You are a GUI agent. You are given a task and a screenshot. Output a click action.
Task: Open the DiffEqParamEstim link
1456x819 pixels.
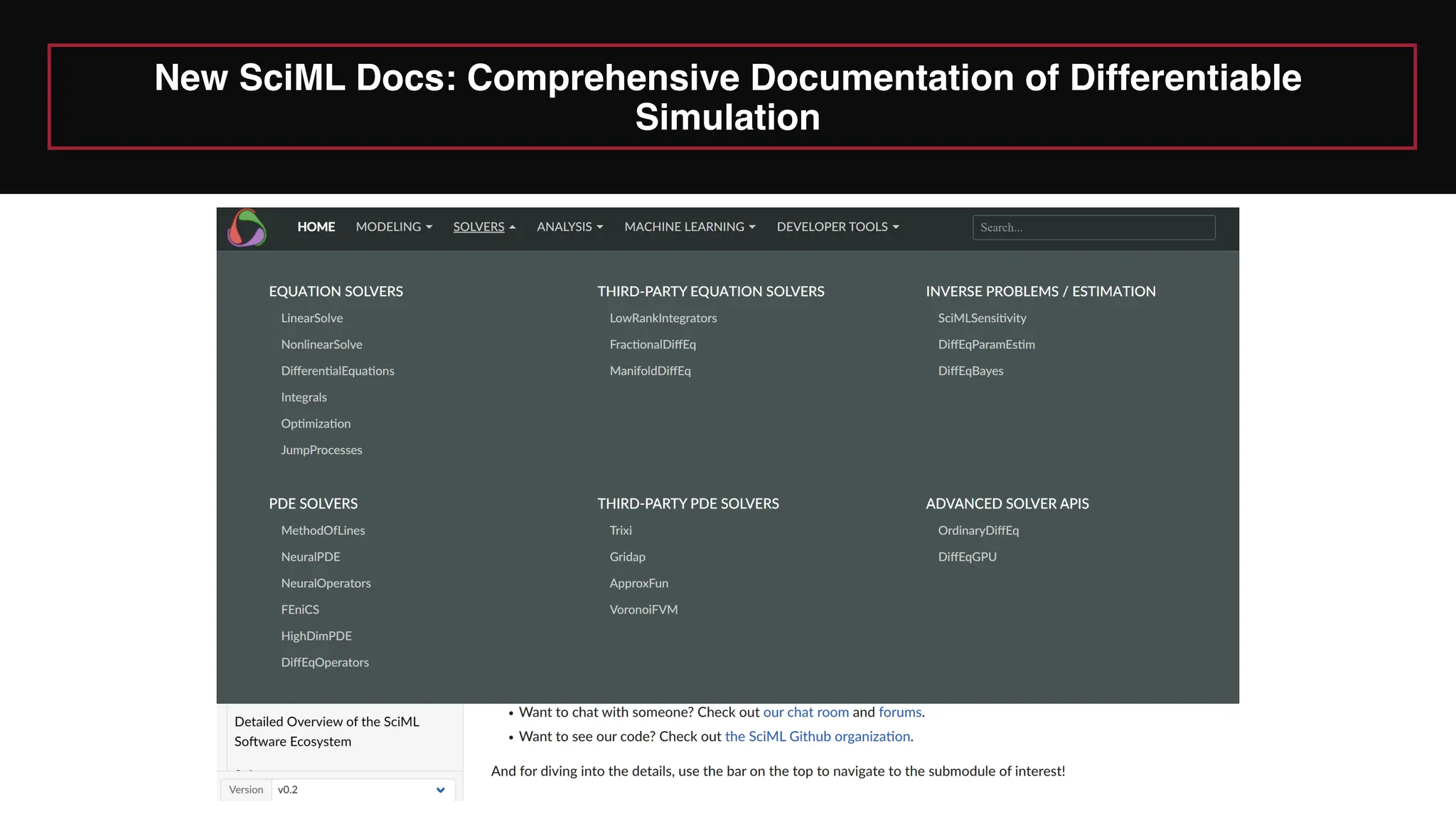986,344
